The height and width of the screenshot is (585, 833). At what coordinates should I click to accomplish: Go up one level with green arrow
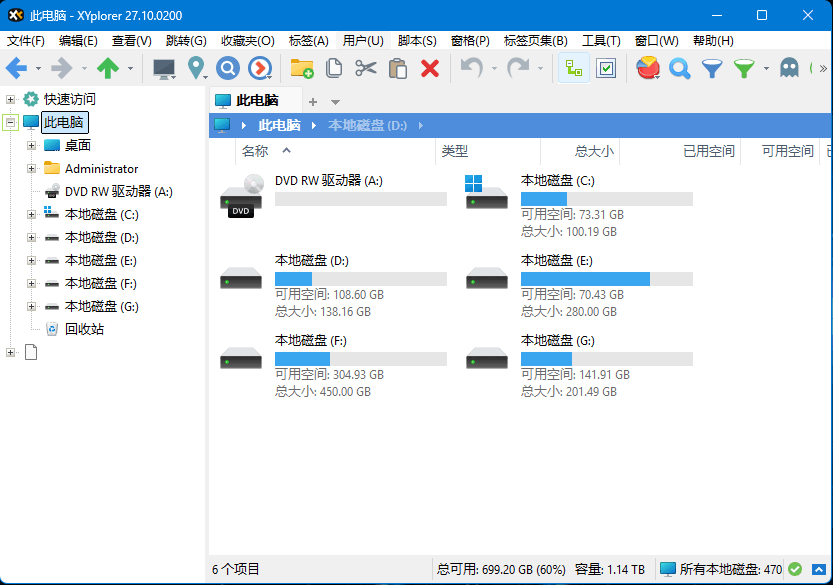coord(107,68)
